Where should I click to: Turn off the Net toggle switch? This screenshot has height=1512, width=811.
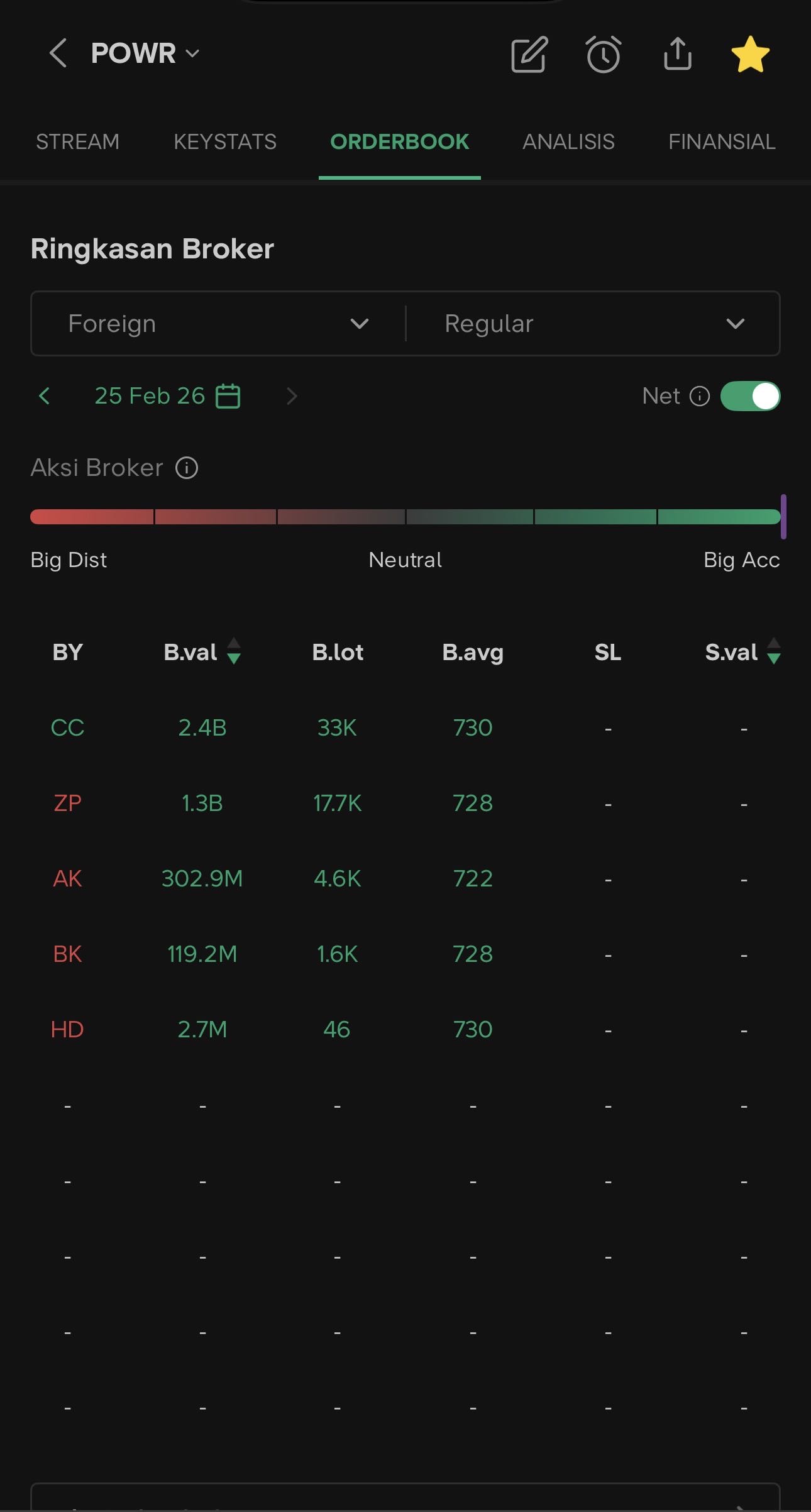[x=750, y=396]
